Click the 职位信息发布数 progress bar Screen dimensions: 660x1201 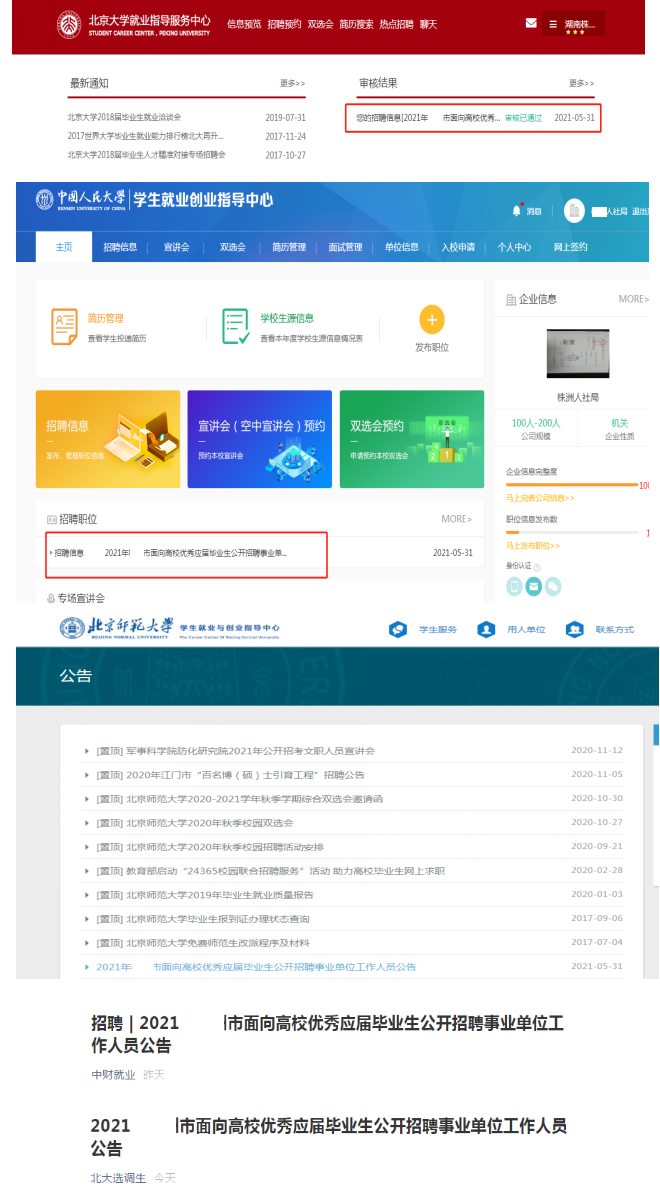571,532
